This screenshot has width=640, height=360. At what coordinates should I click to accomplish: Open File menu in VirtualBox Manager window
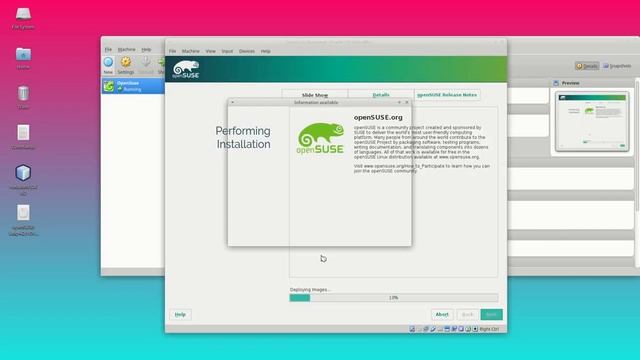coord(108,49)
